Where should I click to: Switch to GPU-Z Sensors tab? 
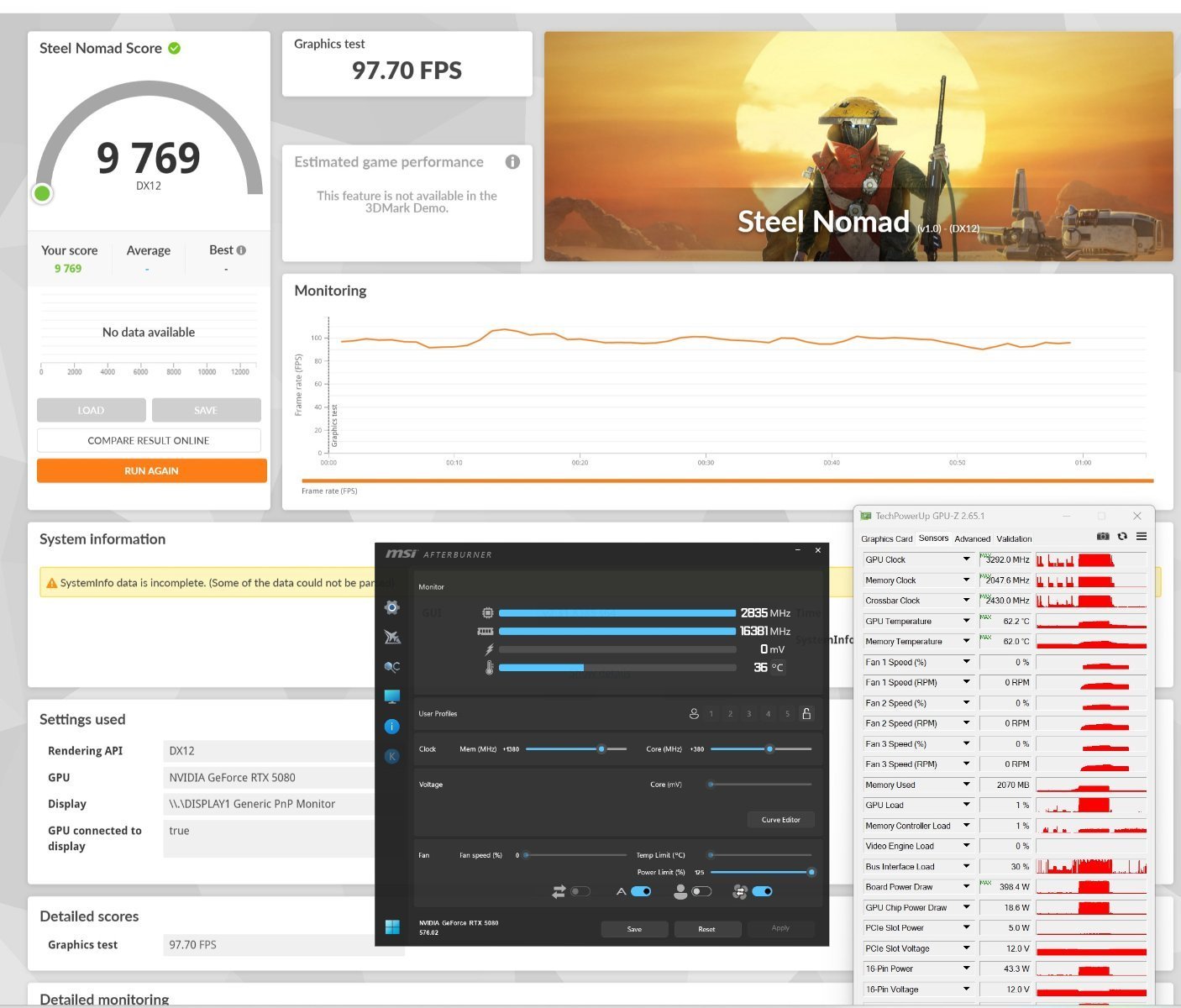pyautogui.click(x=933, y=538)
